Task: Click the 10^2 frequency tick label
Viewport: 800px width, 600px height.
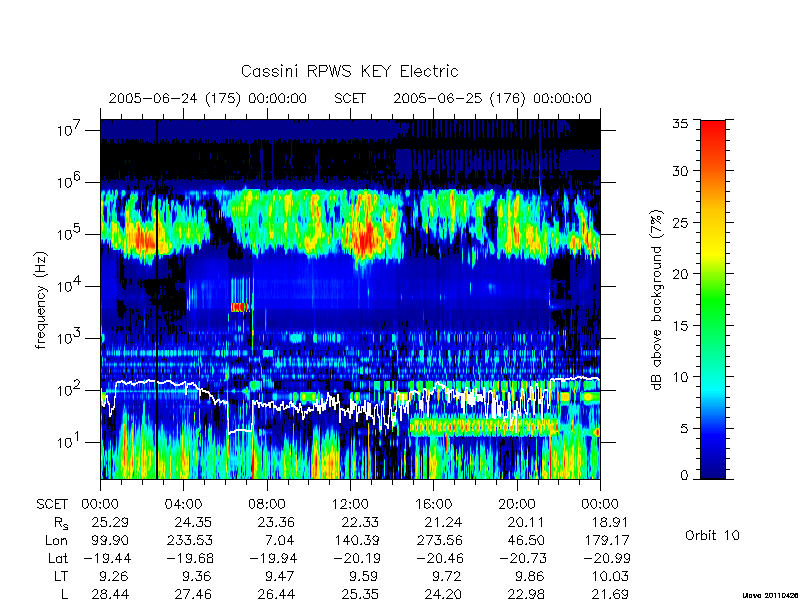Action: click(70, 389)
